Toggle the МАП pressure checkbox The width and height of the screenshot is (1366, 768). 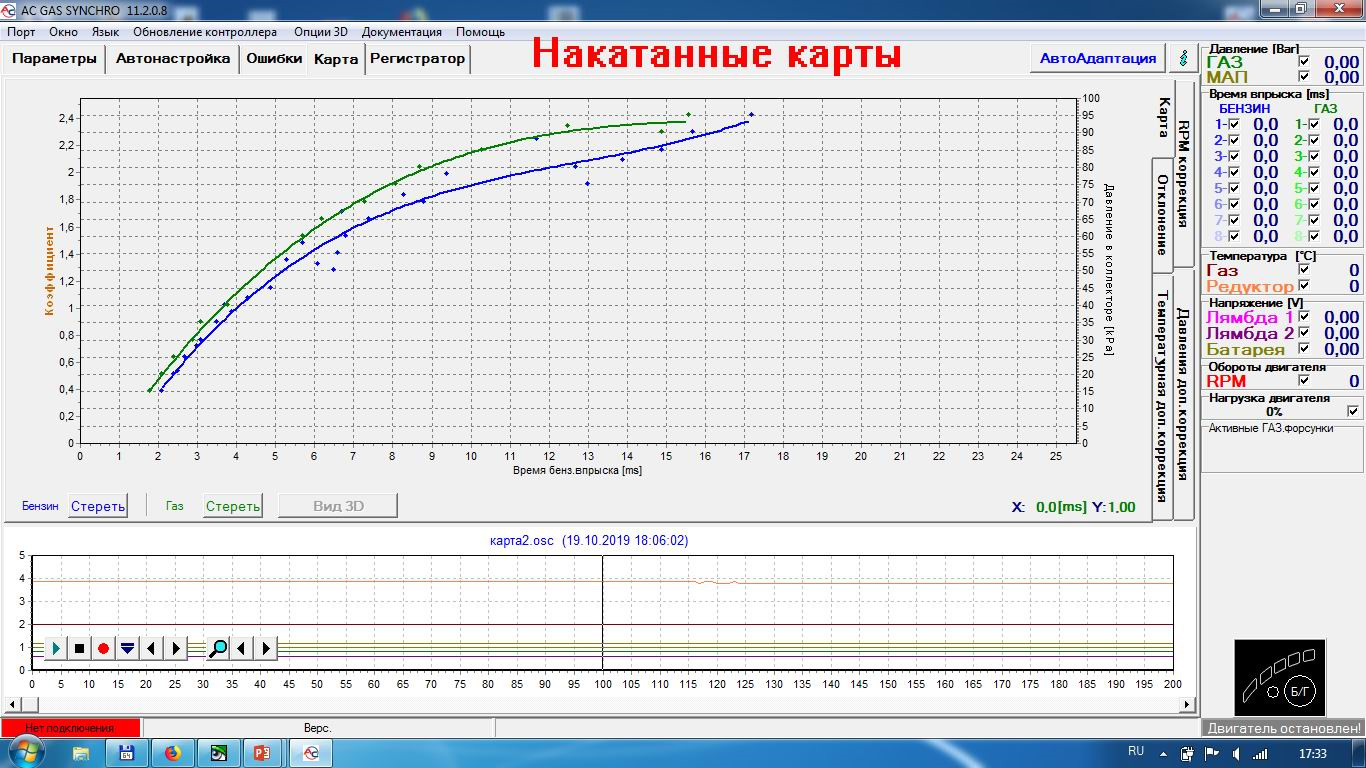click(1304, 77)
